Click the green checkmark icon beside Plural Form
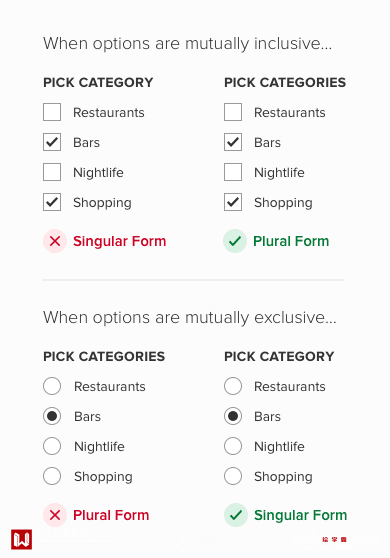This screenshot has width=390, height=558. 235,241
